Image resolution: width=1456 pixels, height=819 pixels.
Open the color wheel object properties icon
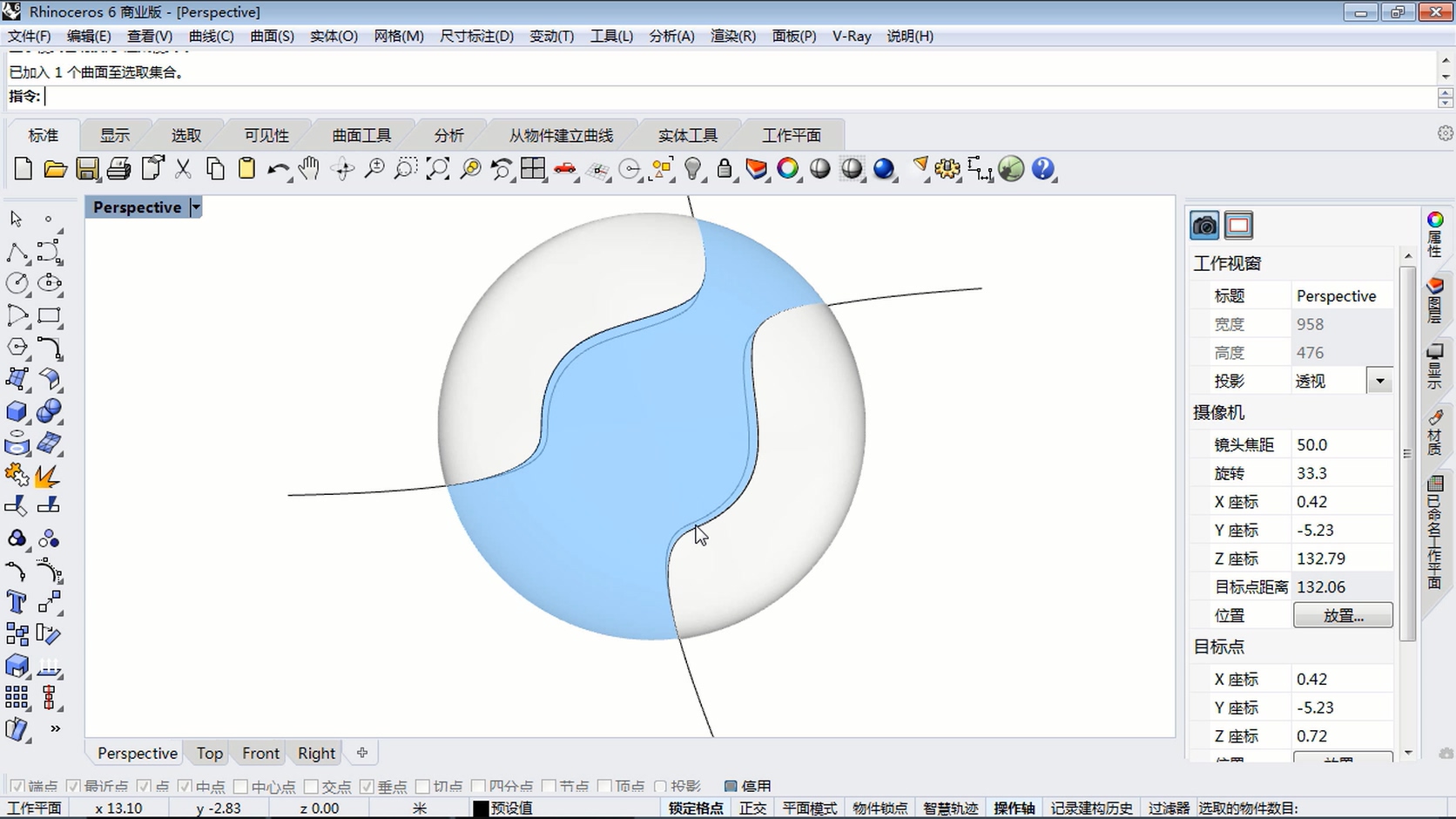click(x=788, y=169)
